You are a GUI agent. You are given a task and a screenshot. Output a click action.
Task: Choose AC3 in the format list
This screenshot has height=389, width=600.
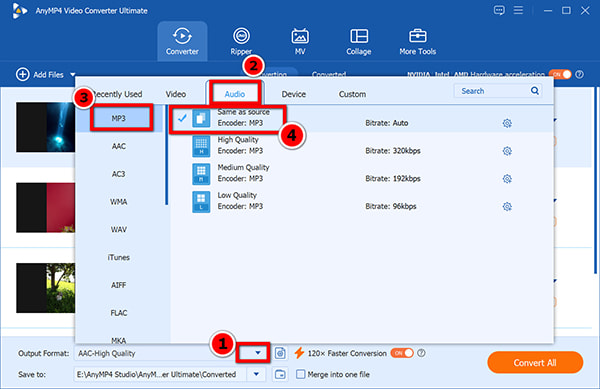tap(119, 174)
